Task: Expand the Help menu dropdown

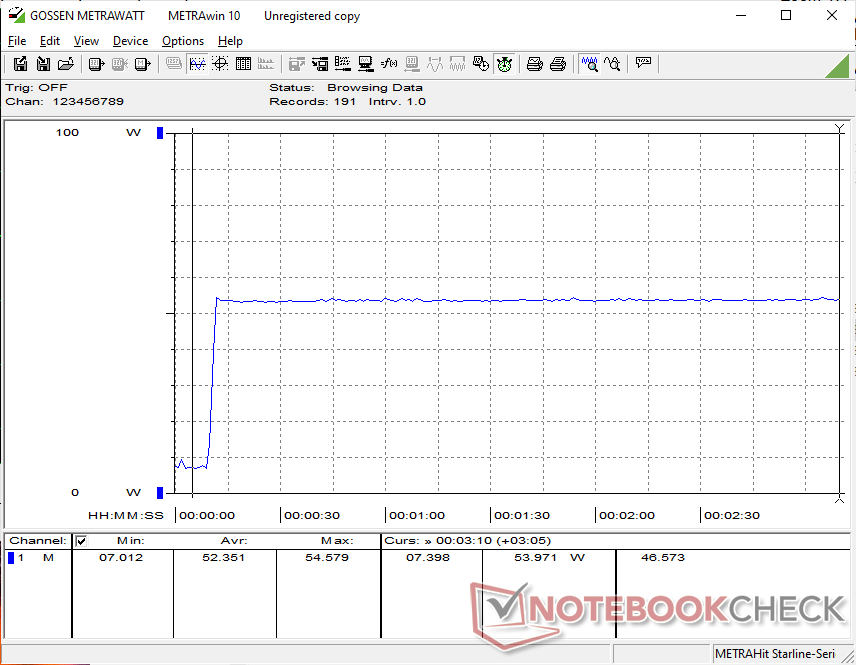Action: [230, 41]
